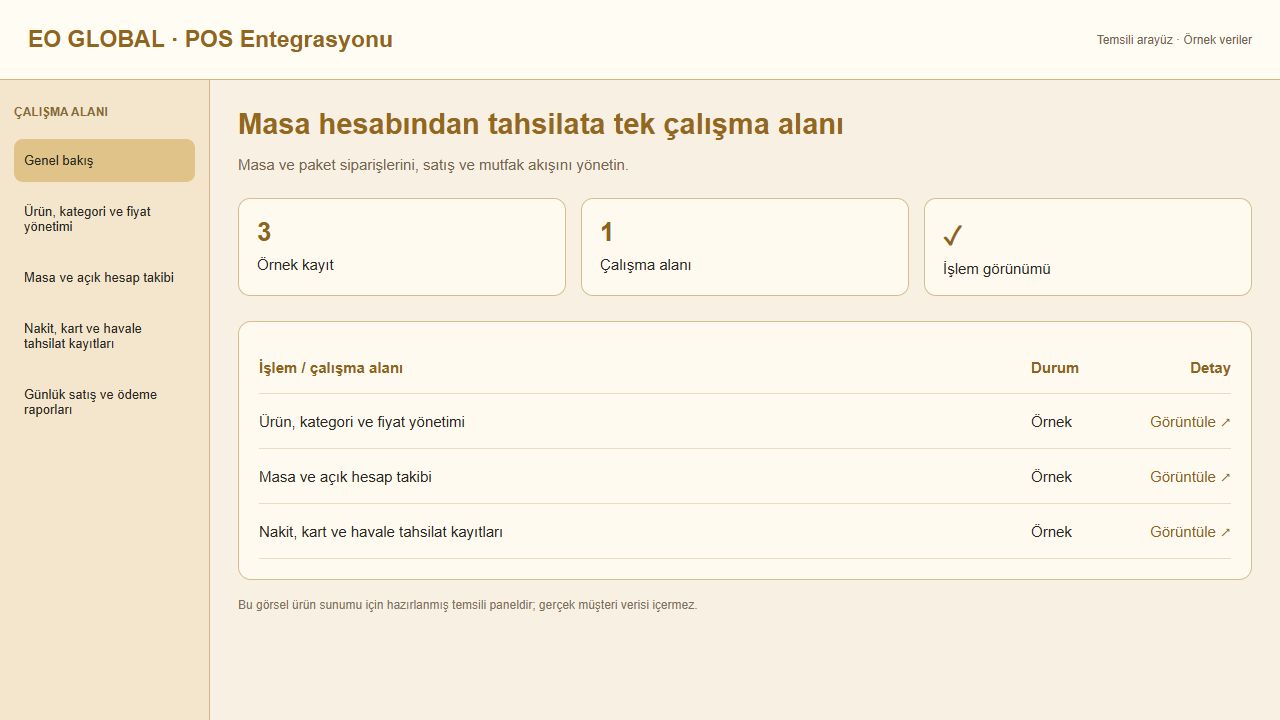Viewport: 1280px width, 720px height.
Task: Click table cell Nakit, kart ve havale tahsilat kayıtları
Action: pyautogui.click(x=381, y=532)
